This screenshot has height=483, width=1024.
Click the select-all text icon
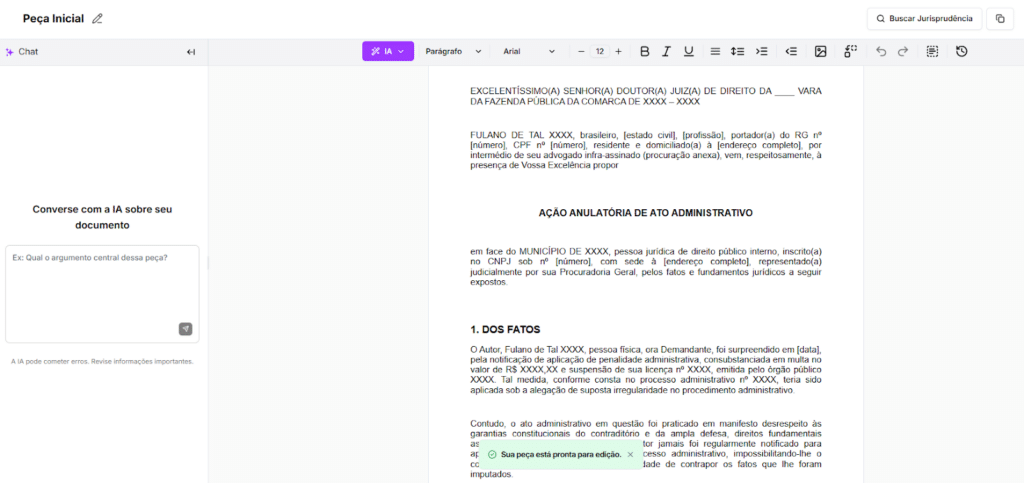click(932, 51)
